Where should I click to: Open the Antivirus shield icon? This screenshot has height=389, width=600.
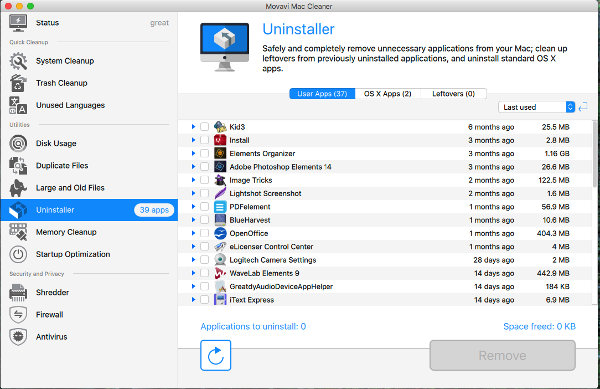(x=18, y=337)
